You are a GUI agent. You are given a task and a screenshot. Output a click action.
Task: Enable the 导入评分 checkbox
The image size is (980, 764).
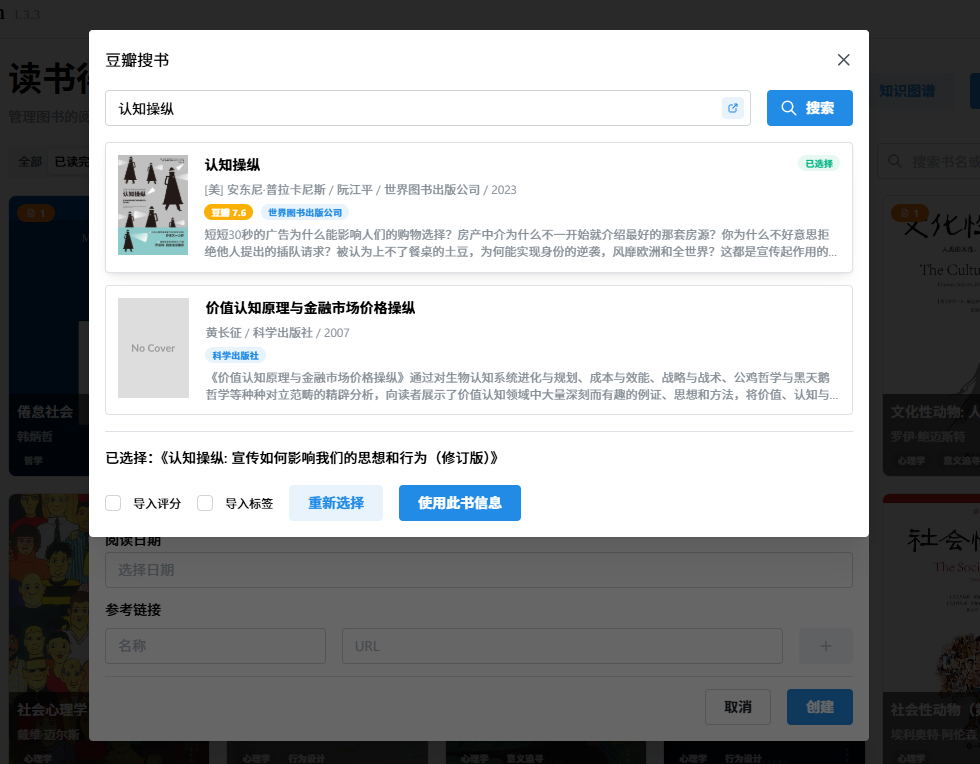tap(113, 503)
